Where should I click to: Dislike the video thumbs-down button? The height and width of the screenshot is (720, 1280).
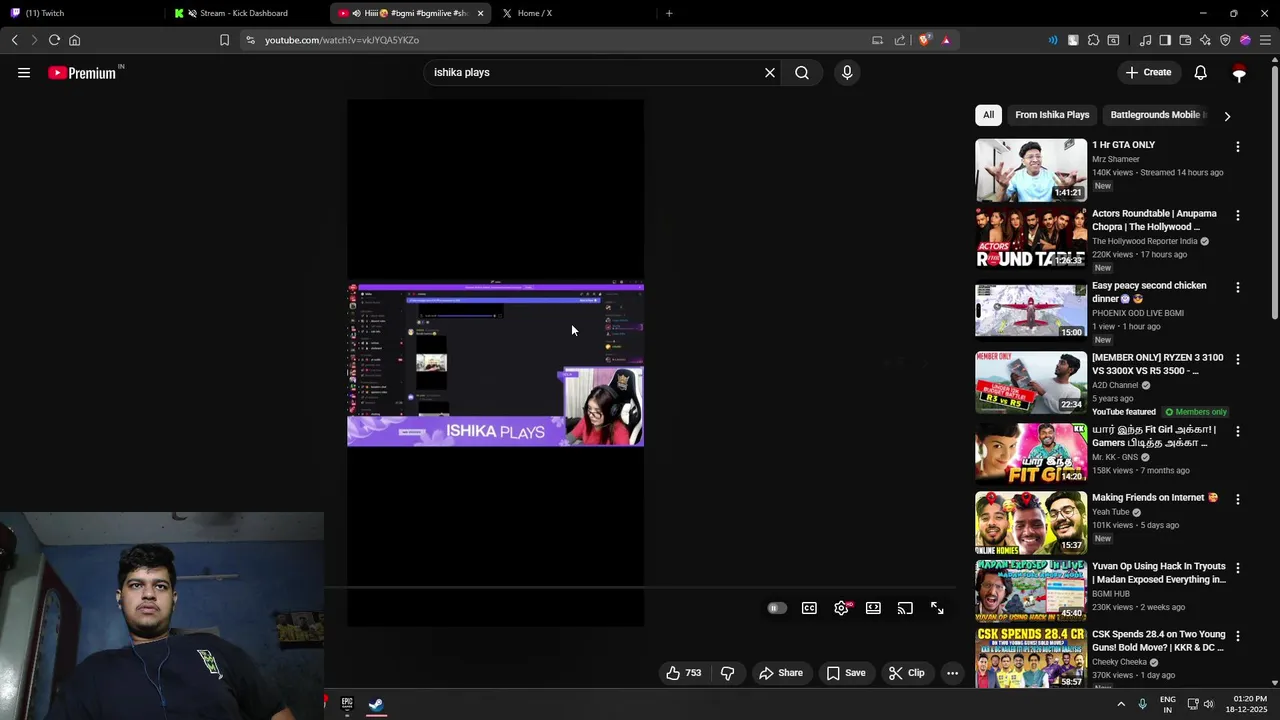728,673
